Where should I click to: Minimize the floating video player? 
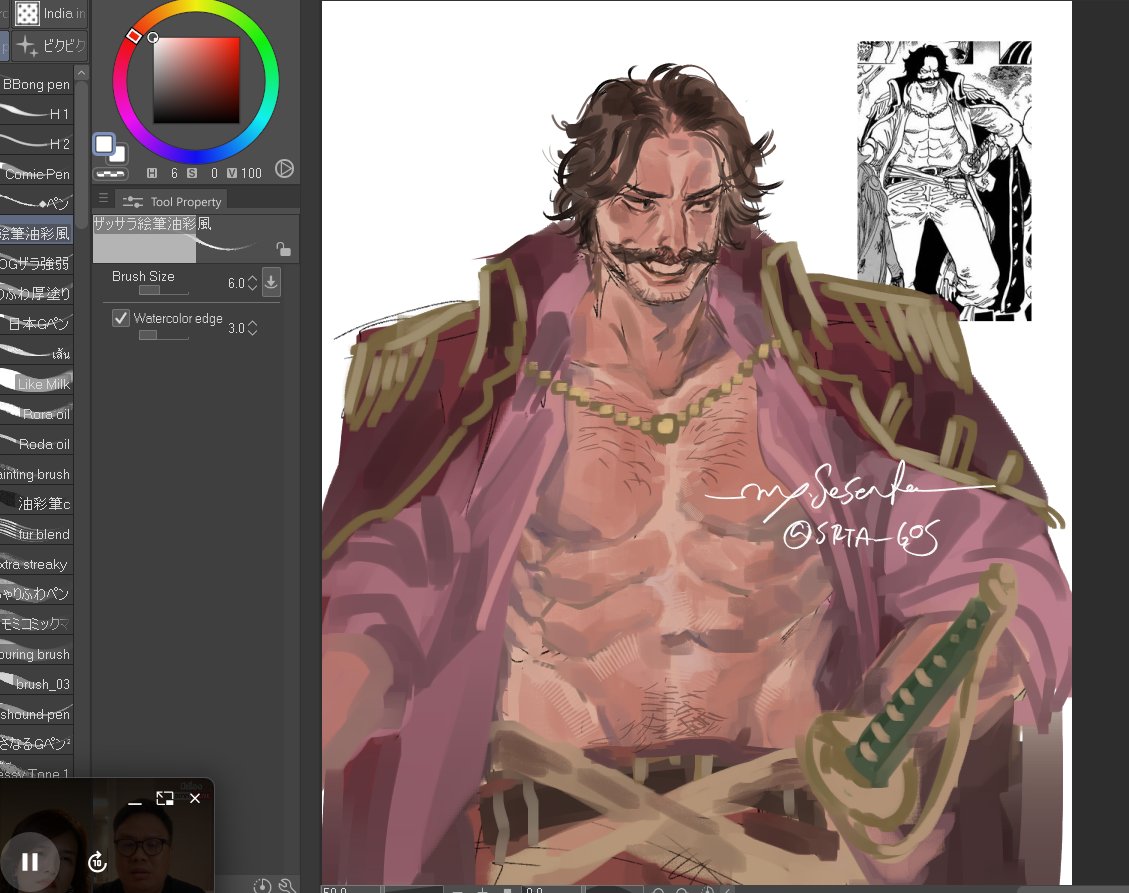click(x=135, y=802)
